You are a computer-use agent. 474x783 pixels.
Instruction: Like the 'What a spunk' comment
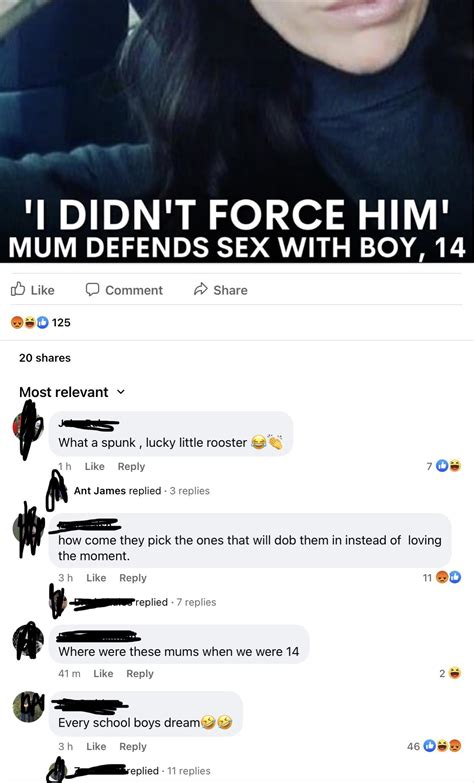94,466
